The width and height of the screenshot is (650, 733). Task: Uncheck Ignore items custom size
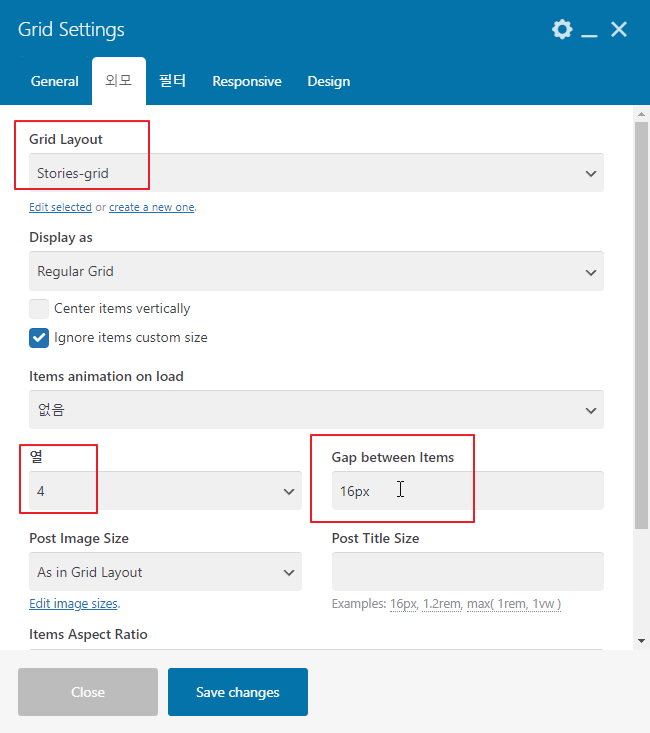click(39, 338)
